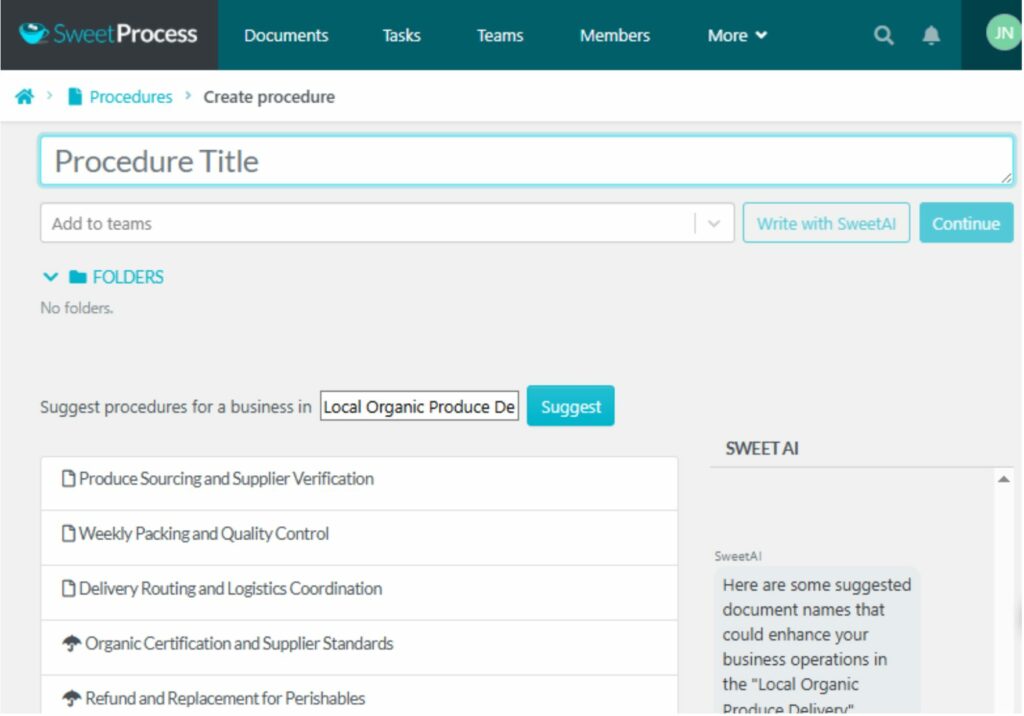Click the FOLDERS label

tap(128, 277)
